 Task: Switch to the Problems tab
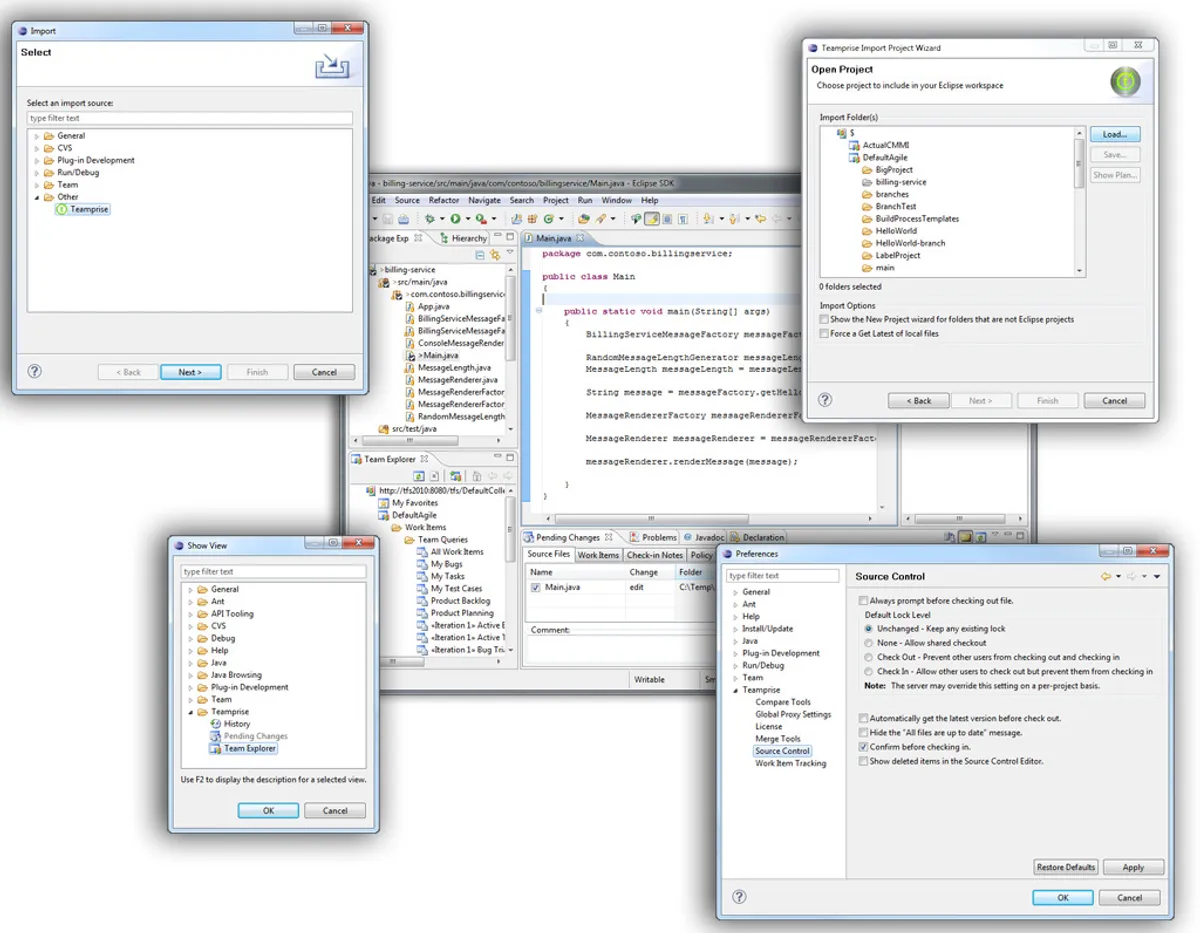point(653,537)
